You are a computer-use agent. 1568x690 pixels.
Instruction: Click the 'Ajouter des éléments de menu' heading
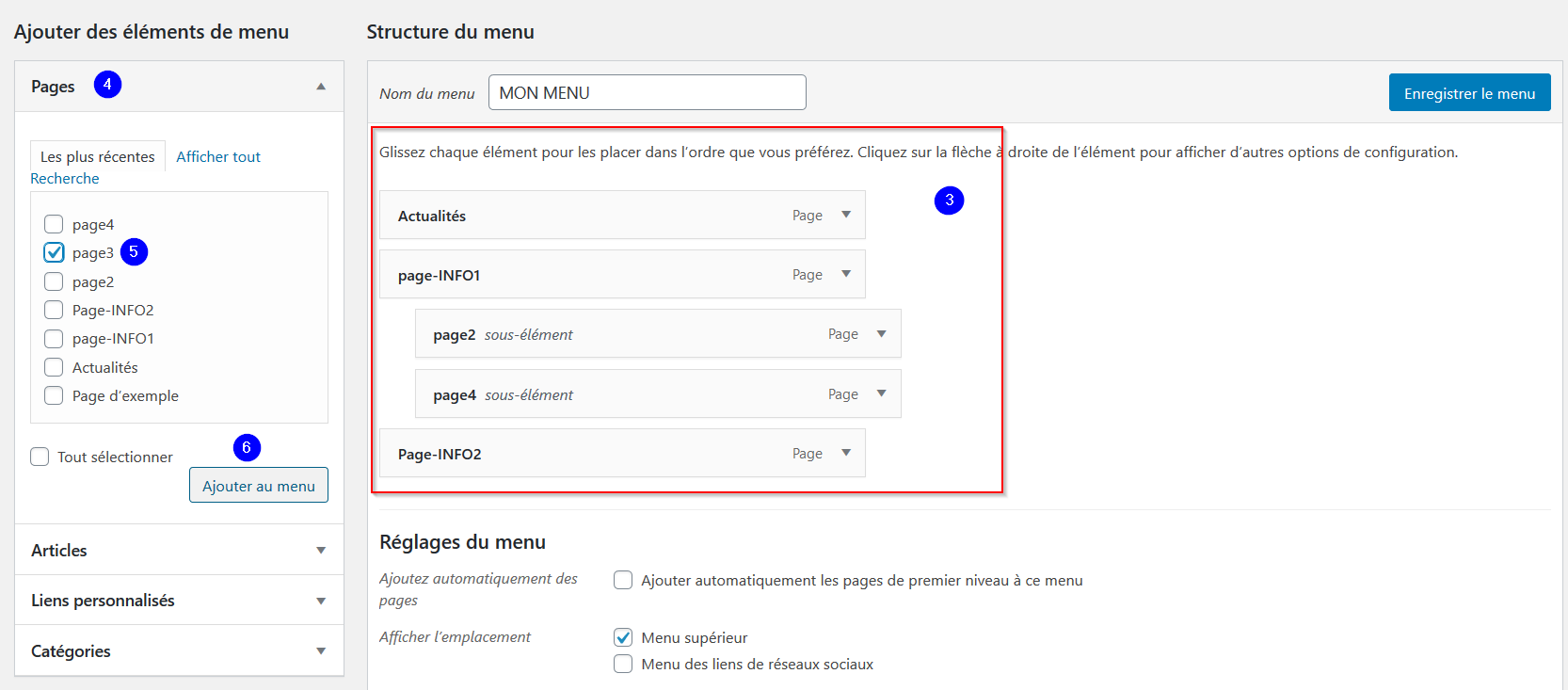[x=152, y=32]
